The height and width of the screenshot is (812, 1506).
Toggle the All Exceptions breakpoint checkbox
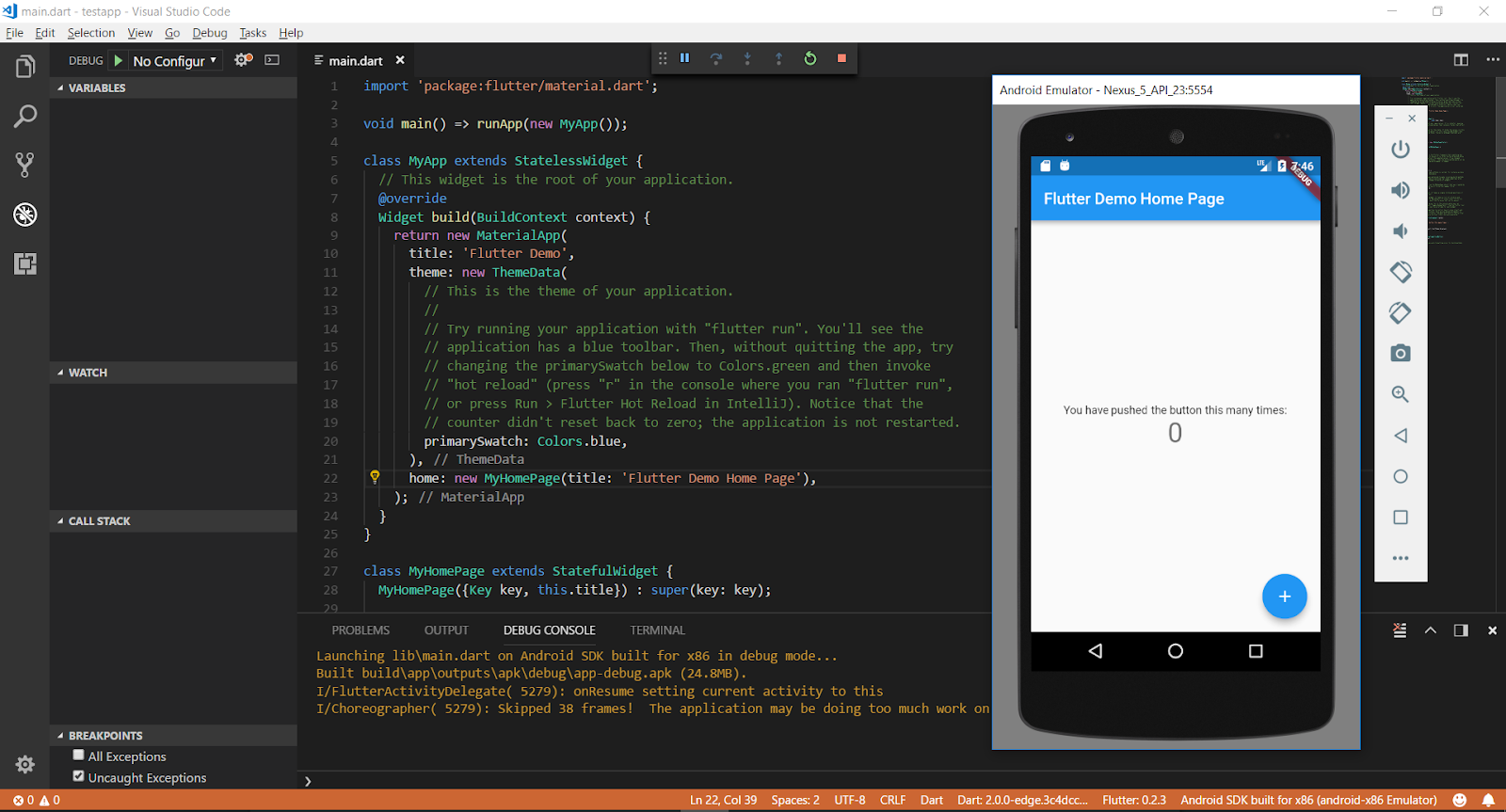coord(79,755)
